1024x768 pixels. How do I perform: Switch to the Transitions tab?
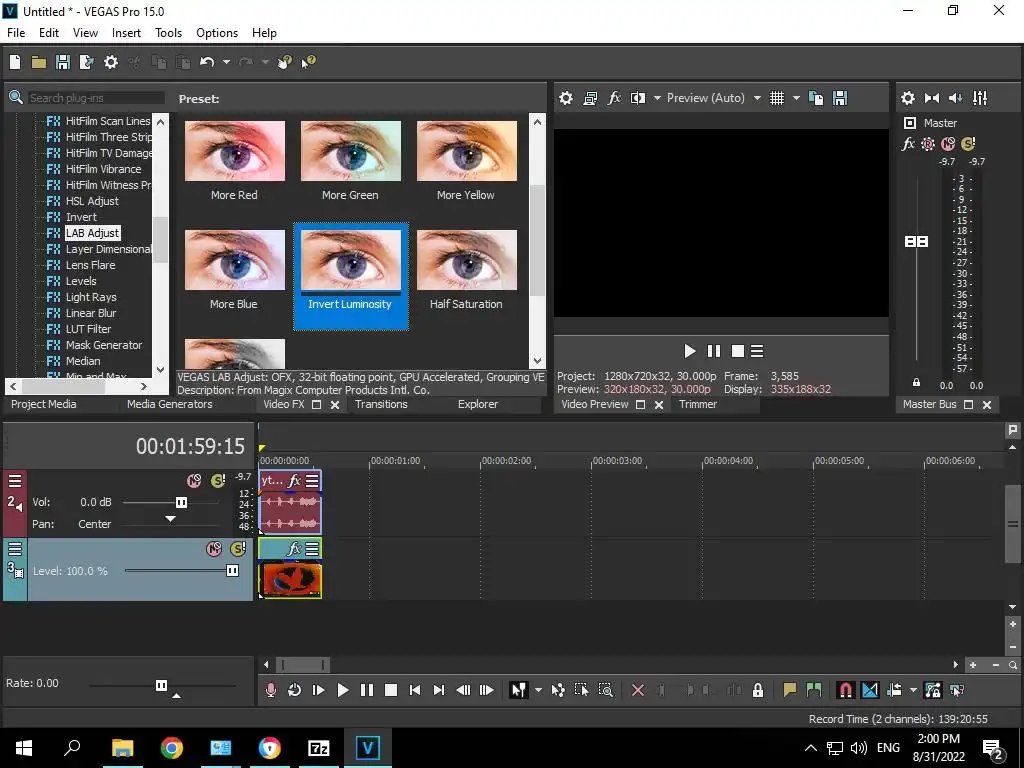coord(381,404)
